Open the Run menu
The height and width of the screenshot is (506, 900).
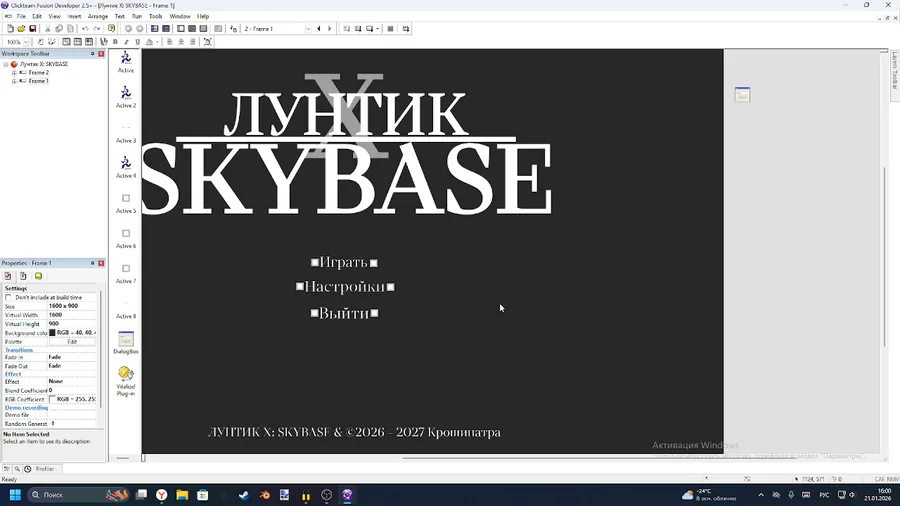click(137, 16)
